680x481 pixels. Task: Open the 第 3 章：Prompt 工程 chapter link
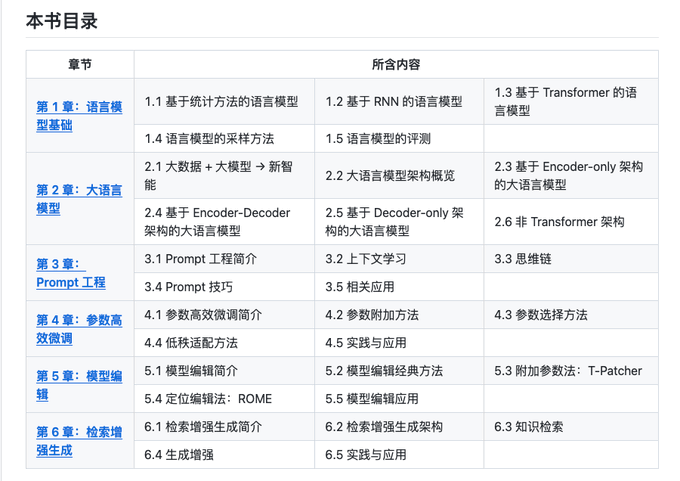[71, 273]
